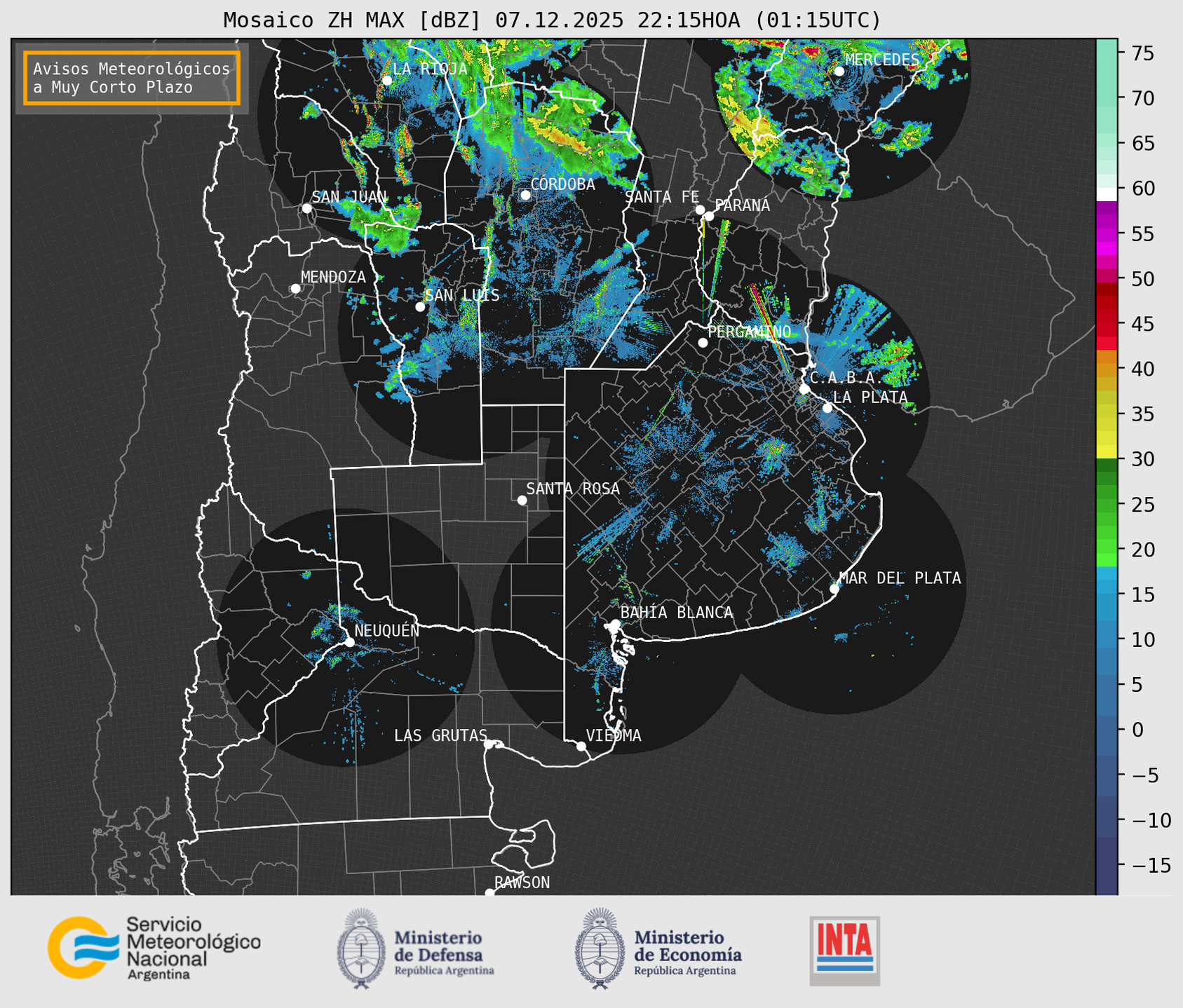Click the Santa Rosa city marker dot
The height and width of the screenshot is (1008, 1183).
(x=522, y=500)
